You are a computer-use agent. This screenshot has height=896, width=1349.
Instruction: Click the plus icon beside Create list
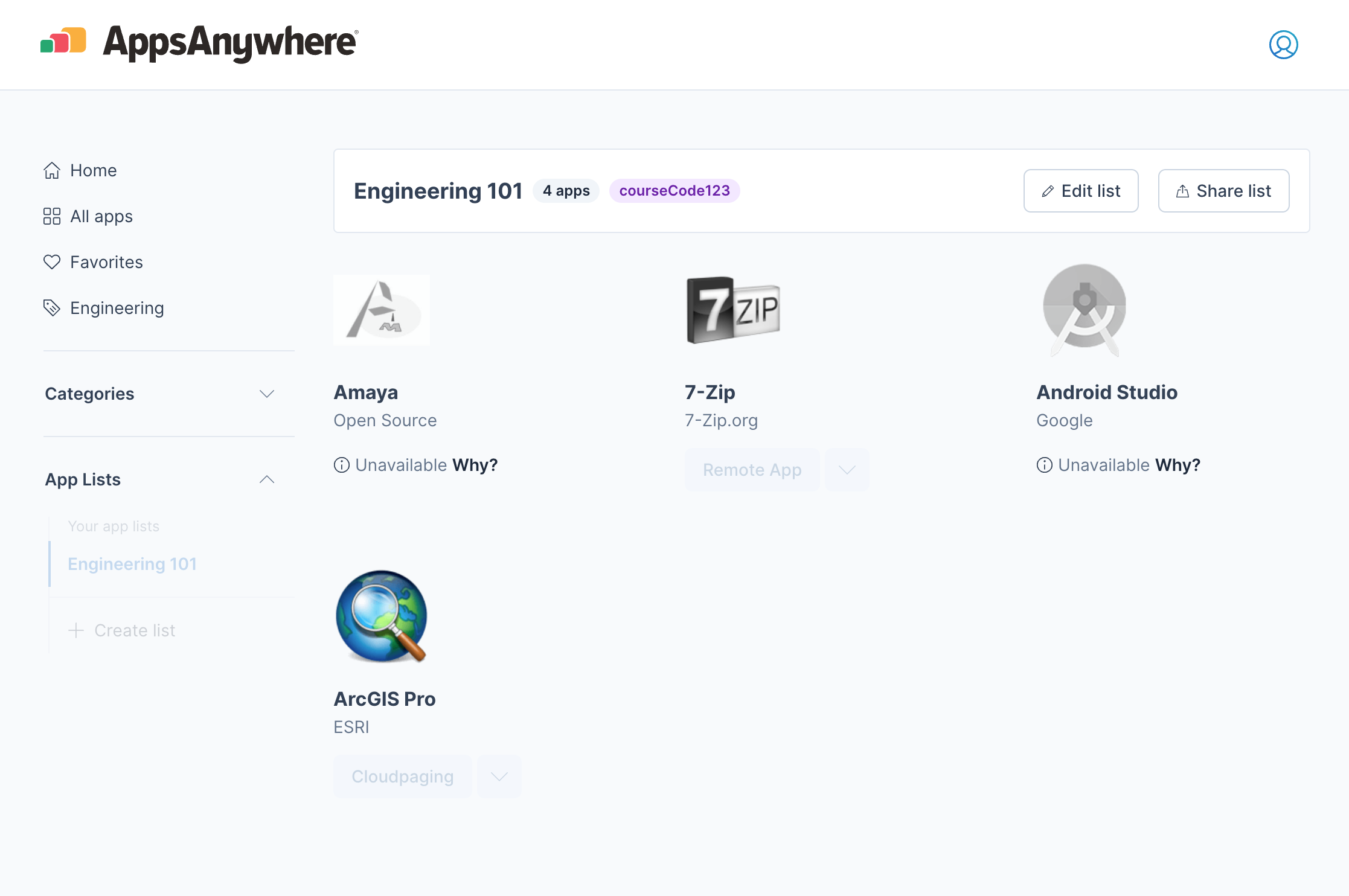pyautogui.click(x=76, y=630)
